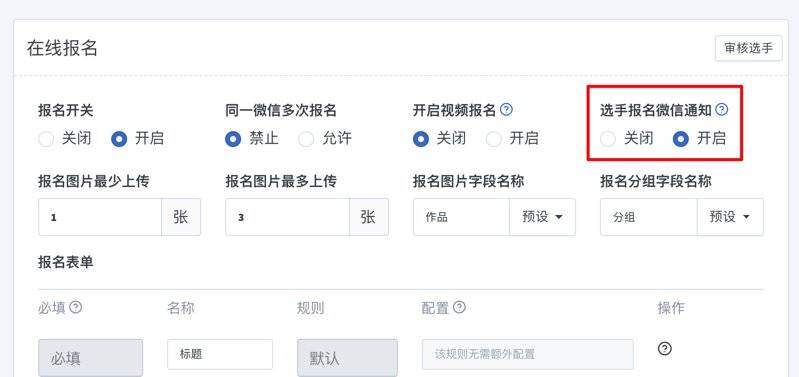Click help icon beside 选手报名微信通知
The width and height of the screenshot is (799, 377).
click(x=722, y=110)
